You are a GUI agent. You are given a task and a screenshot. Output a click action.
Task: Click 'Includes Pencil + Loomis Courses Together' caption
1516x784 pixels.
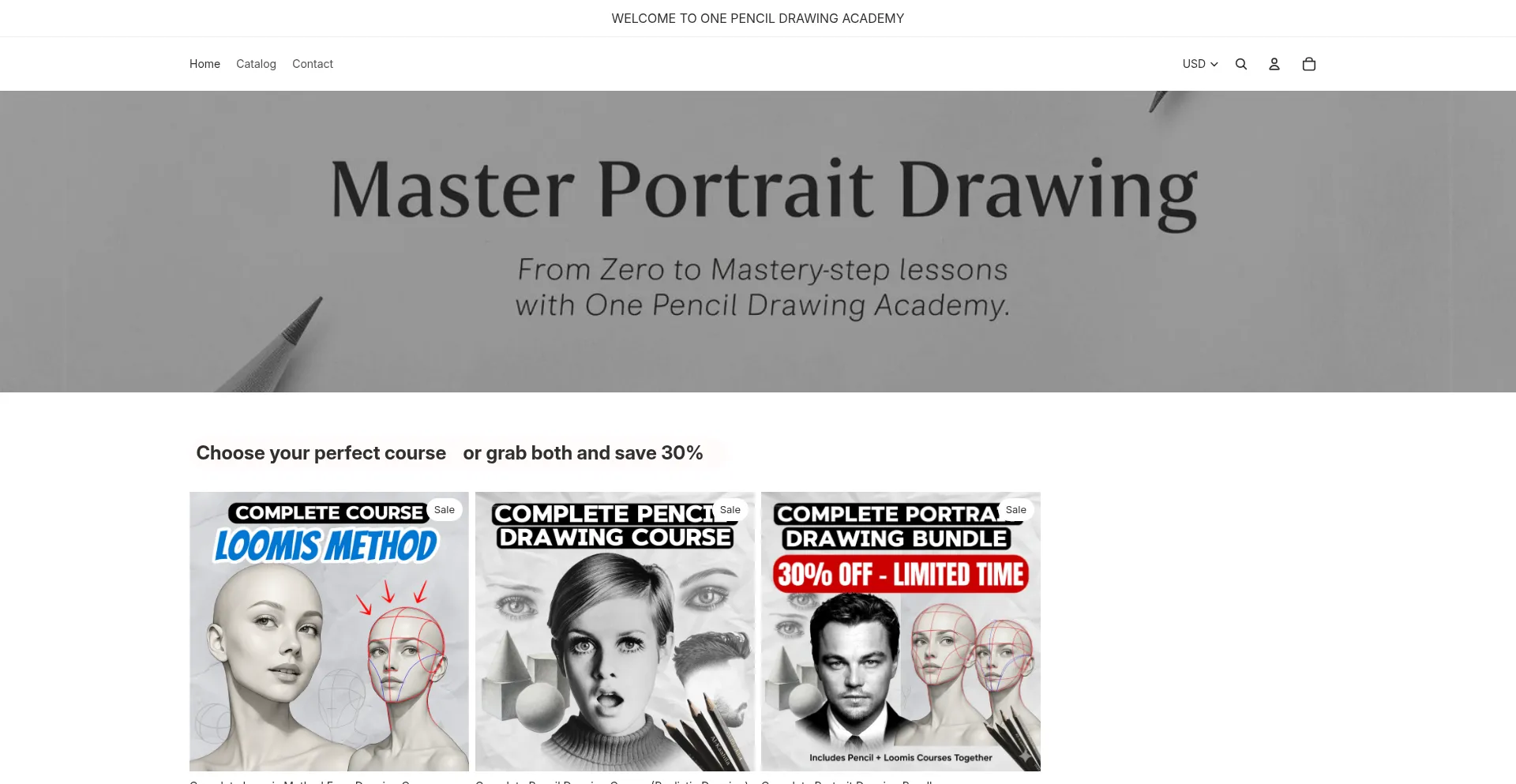[x=901, y=758]
